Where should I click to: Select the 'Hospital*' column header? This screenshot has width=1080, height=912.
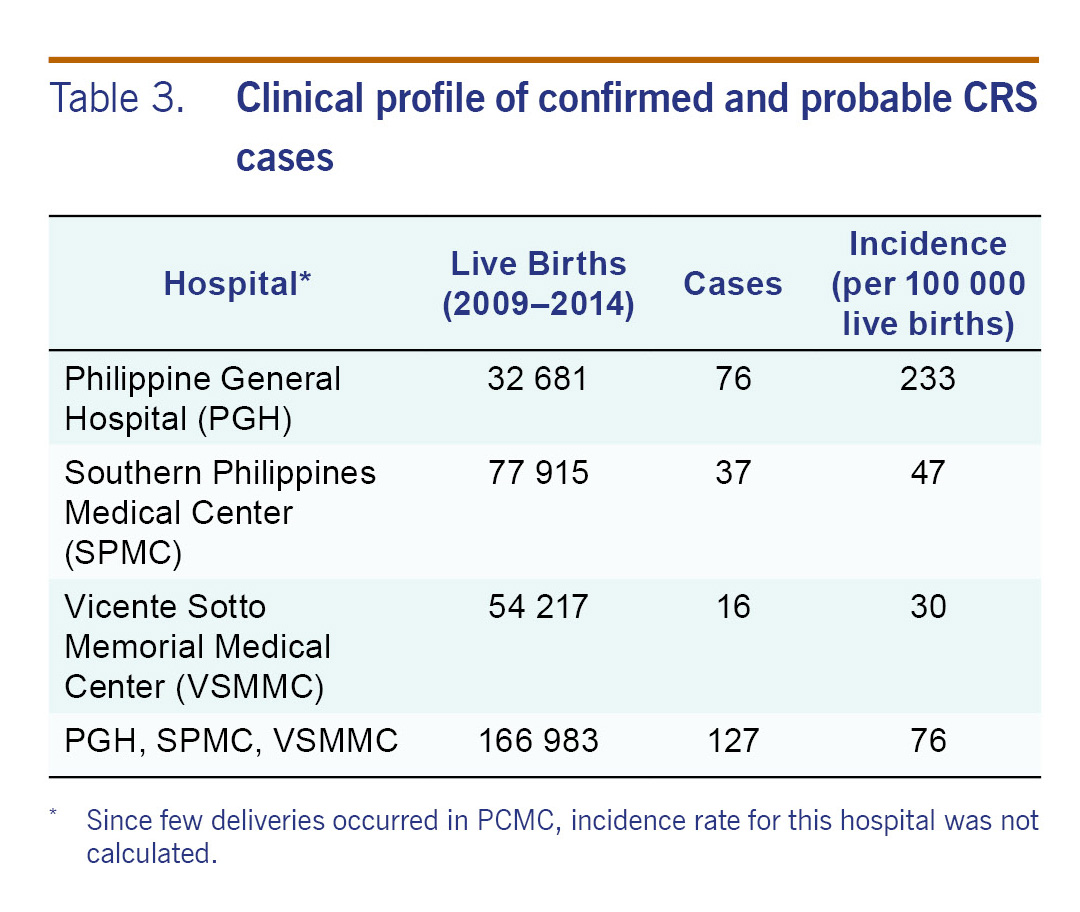click(238, 284)
